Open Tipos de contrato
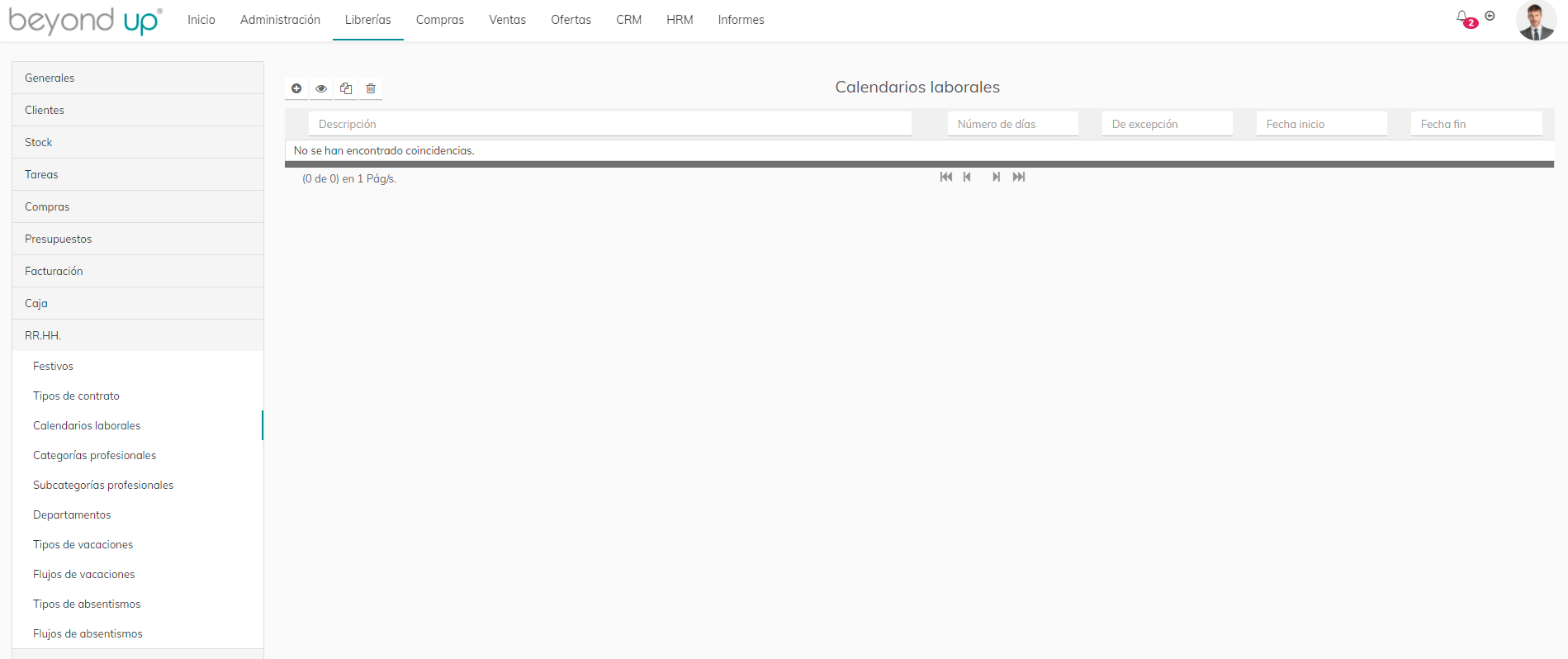 pos(138,396)
